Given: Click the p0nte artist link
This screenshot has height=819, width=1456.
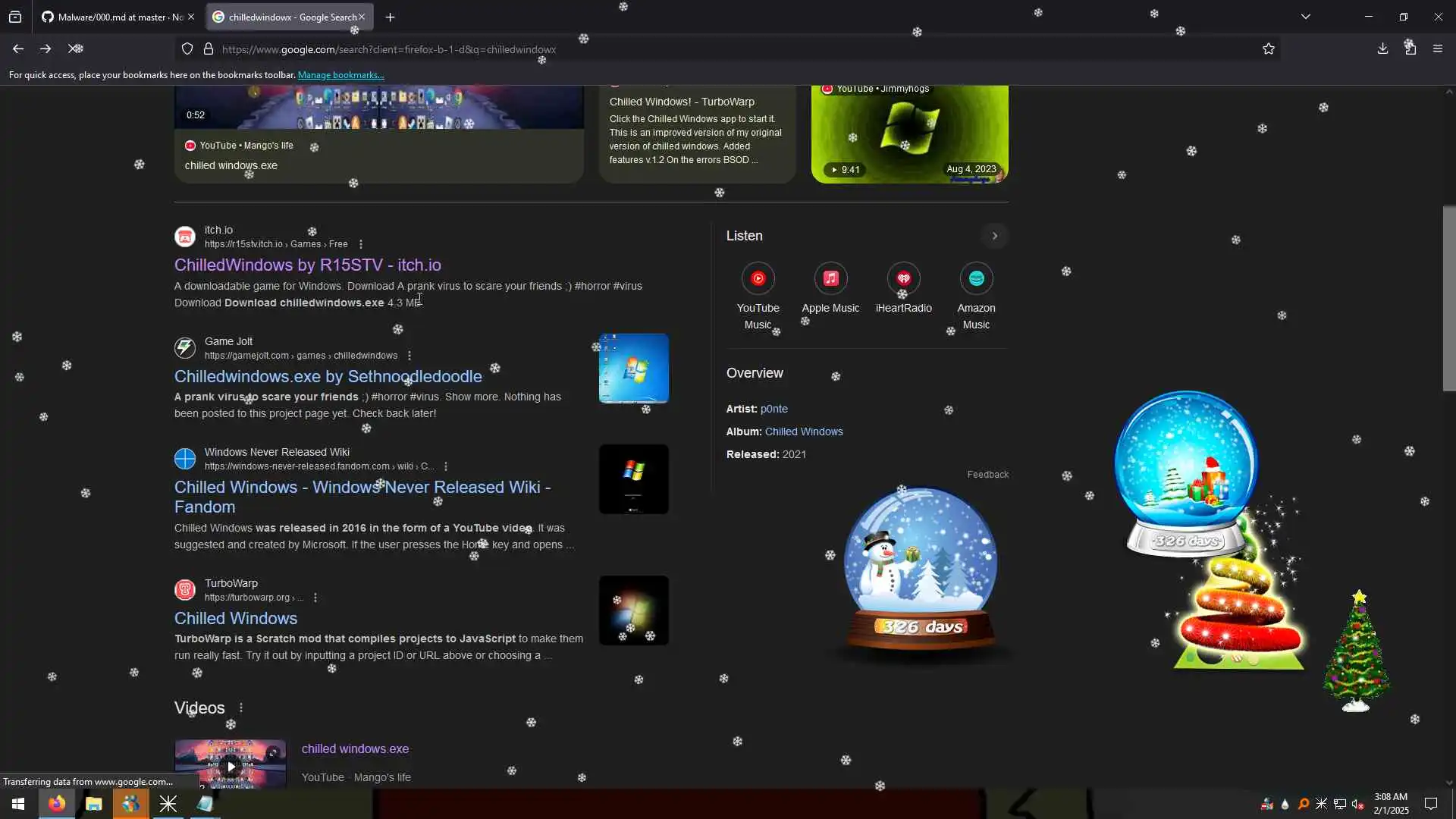Looking at the screenshot, I should coord(773,409).
